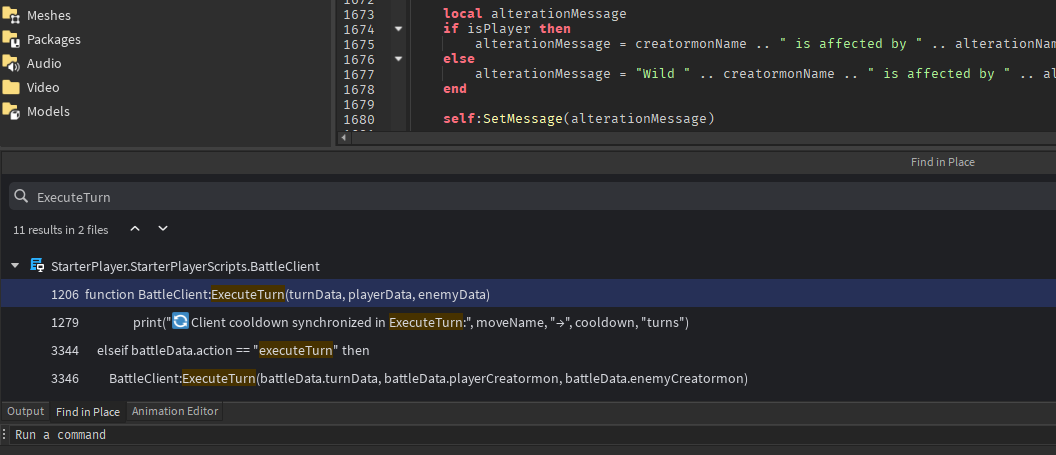Click the editor horizontal scrollbar left arrow
1056x455 pixels.
point(343,138)
